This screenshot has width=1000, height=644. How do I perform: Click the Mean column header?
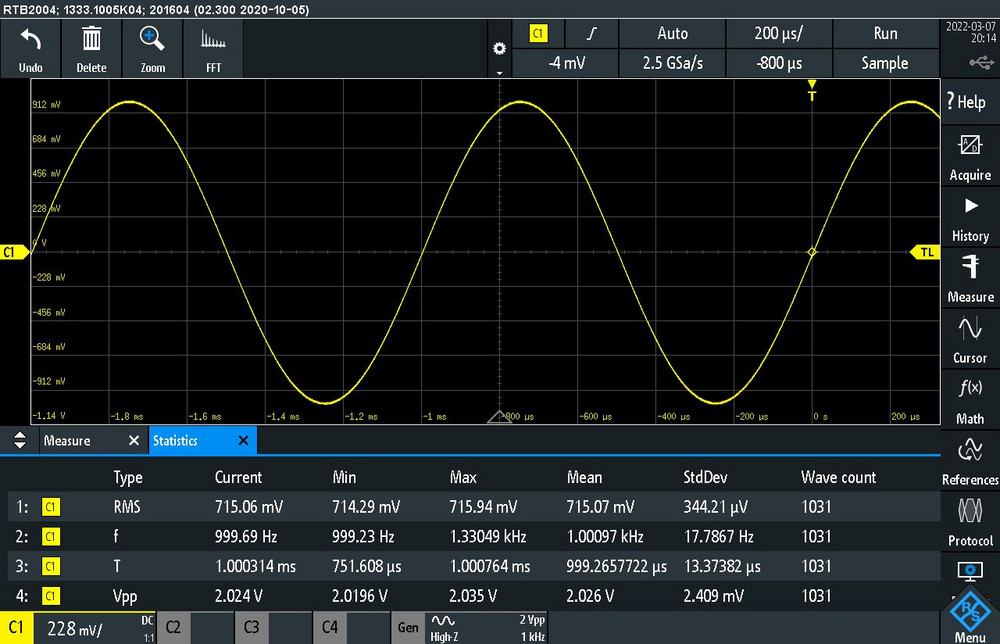click(x=584, y=478)
